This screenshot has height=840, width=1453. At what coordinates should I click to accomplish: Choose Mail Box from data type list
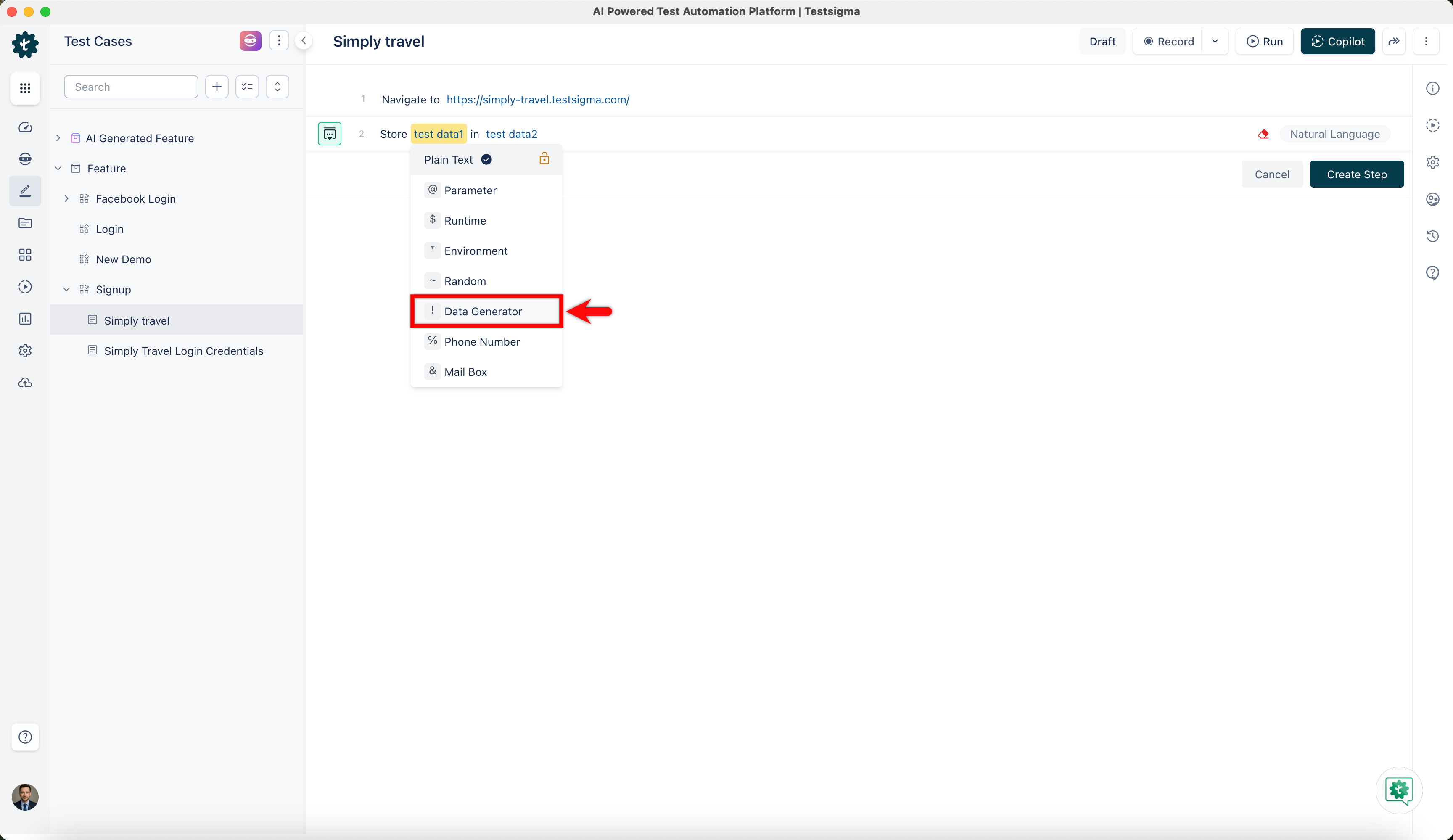point(486,372)
